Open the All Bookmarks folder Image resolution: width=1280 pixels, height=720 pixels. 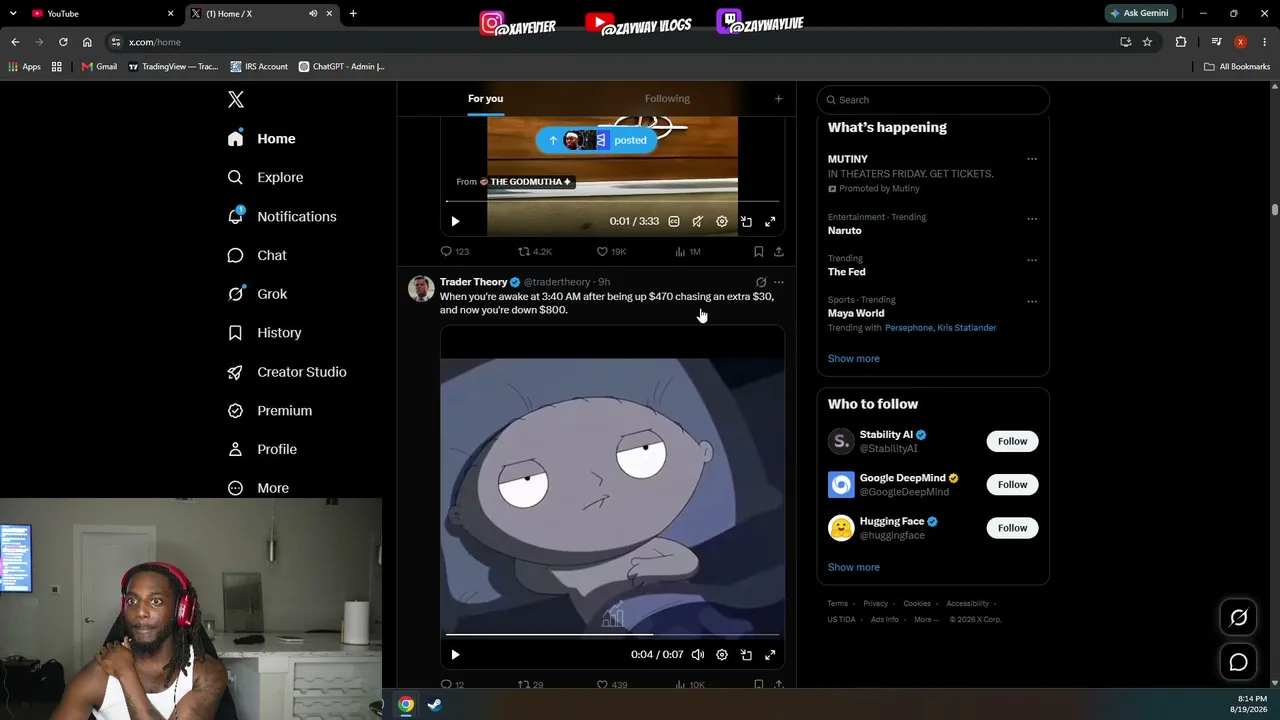coord(1237,67)
